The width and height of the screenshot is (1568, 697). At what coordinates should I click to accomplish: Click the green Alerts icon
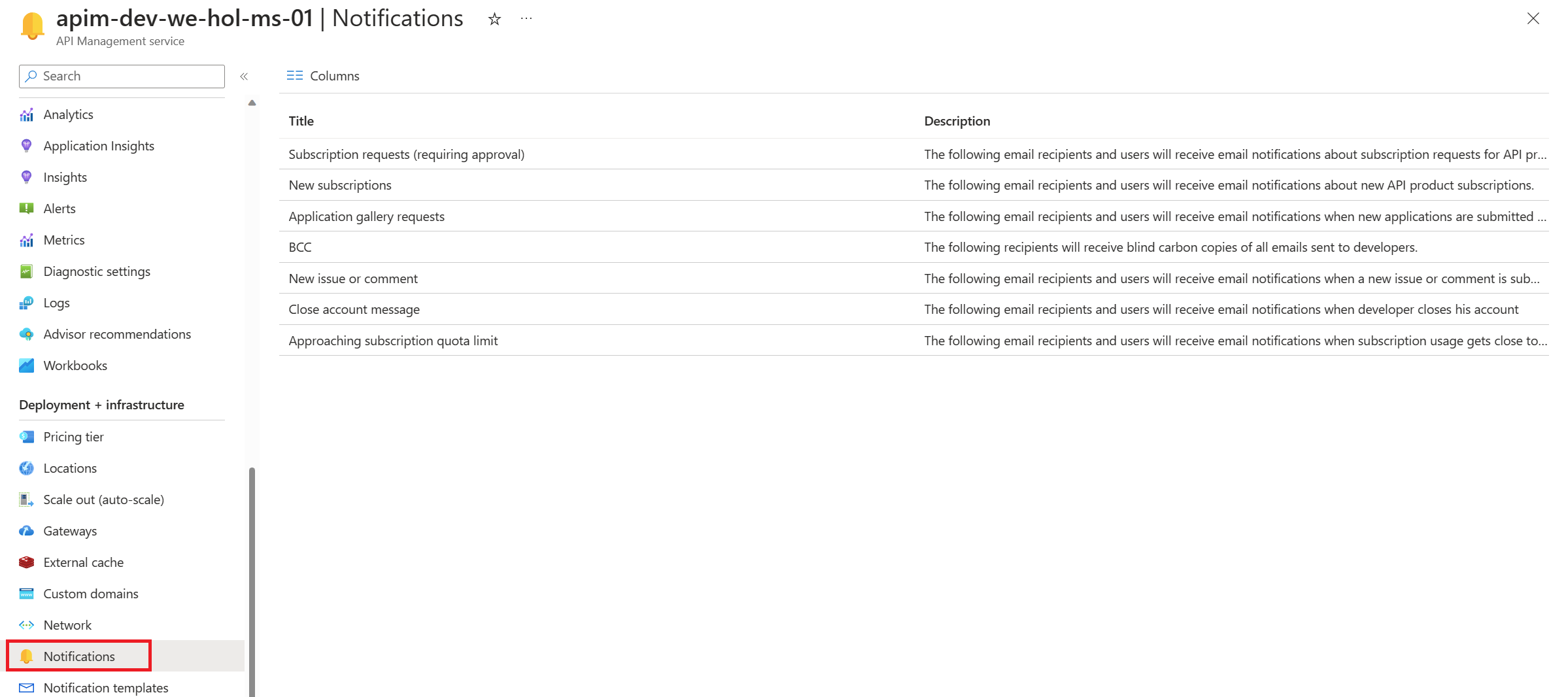(26, 209)
